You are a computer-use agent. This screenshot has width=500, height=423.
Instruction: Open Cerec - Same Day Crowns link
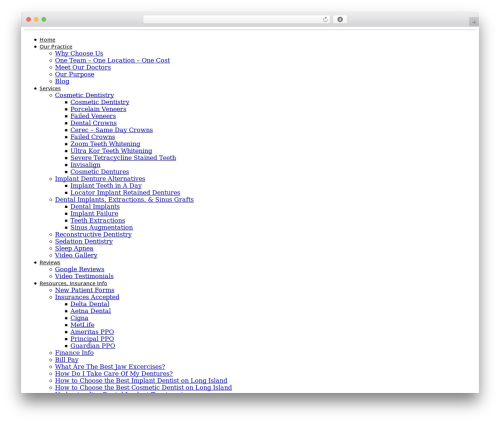point(112,130)
